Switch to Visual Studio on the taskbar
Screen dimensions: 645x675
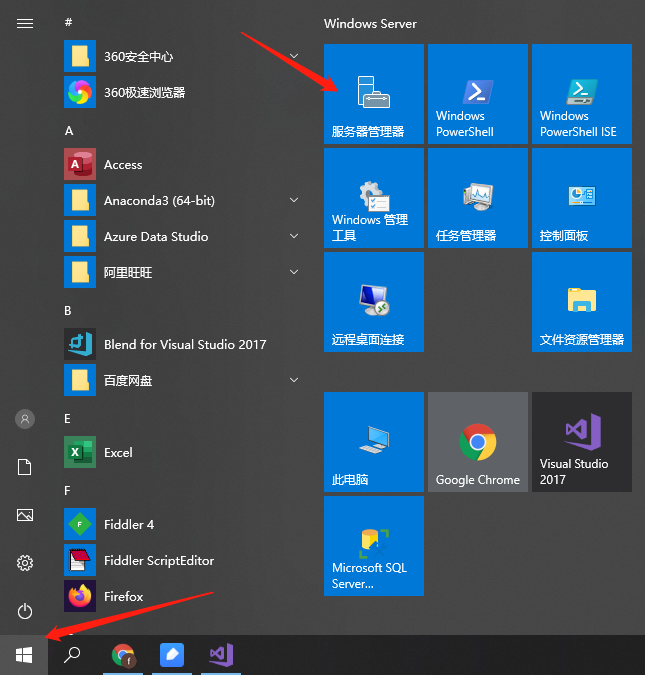[221, 655]
